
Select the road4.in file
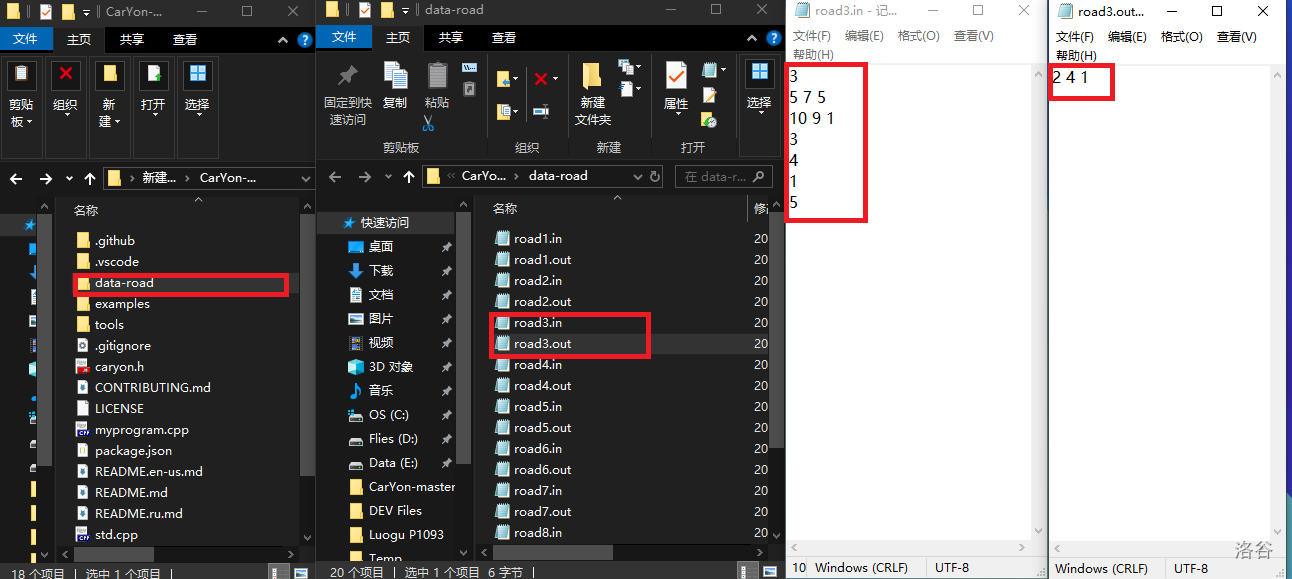coord(538,365)
